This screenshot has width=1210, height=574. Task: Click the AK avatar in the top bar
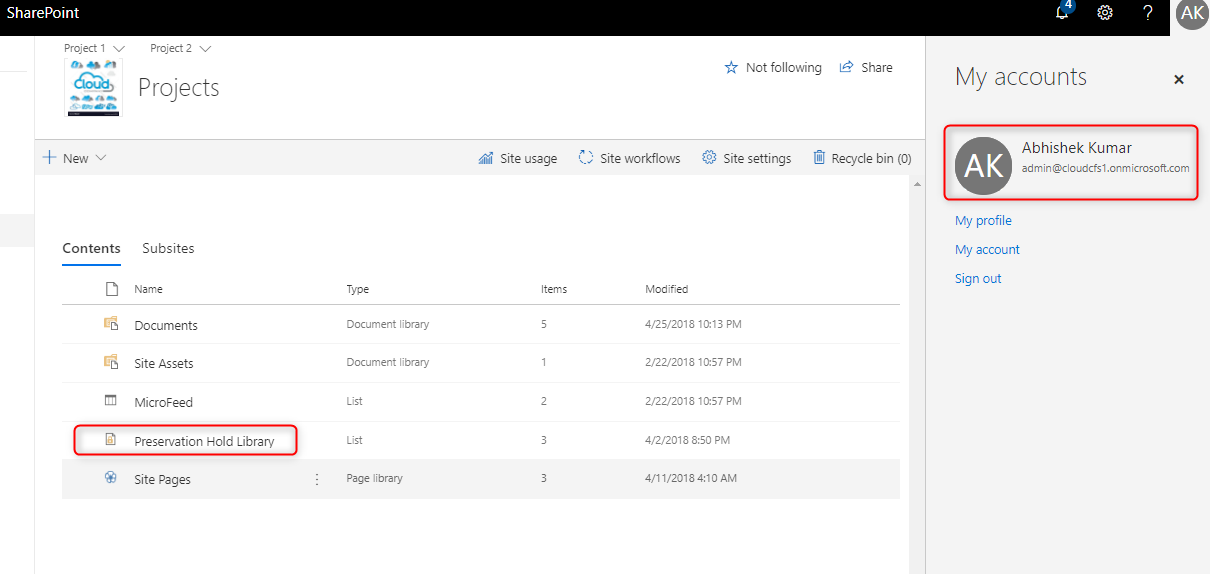pos(1192,13)
